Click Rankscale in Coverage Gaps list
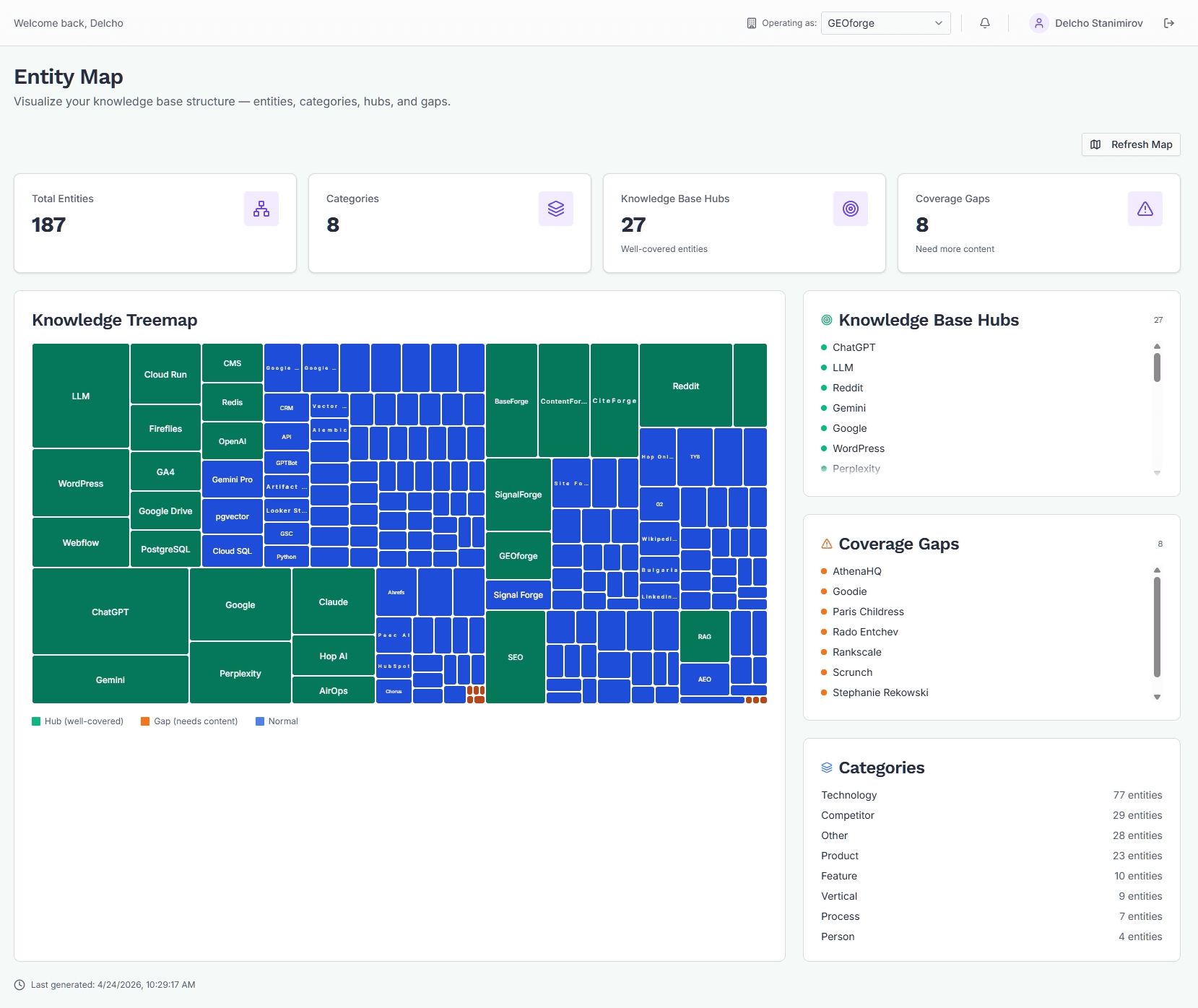This screenshot has width=1198, height=1008. click(x=857, y=652)
